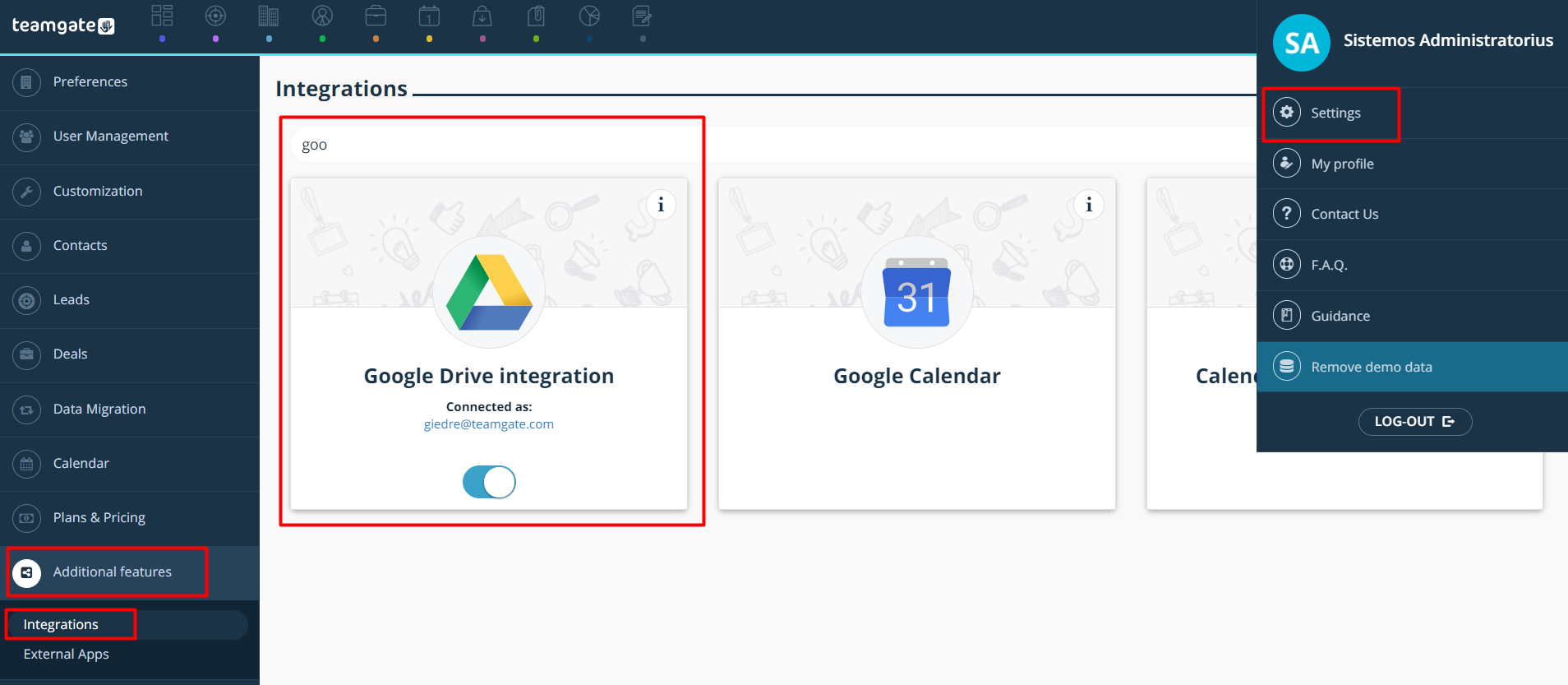Open the Deals briefcase icon in top bar

(376, 16)
